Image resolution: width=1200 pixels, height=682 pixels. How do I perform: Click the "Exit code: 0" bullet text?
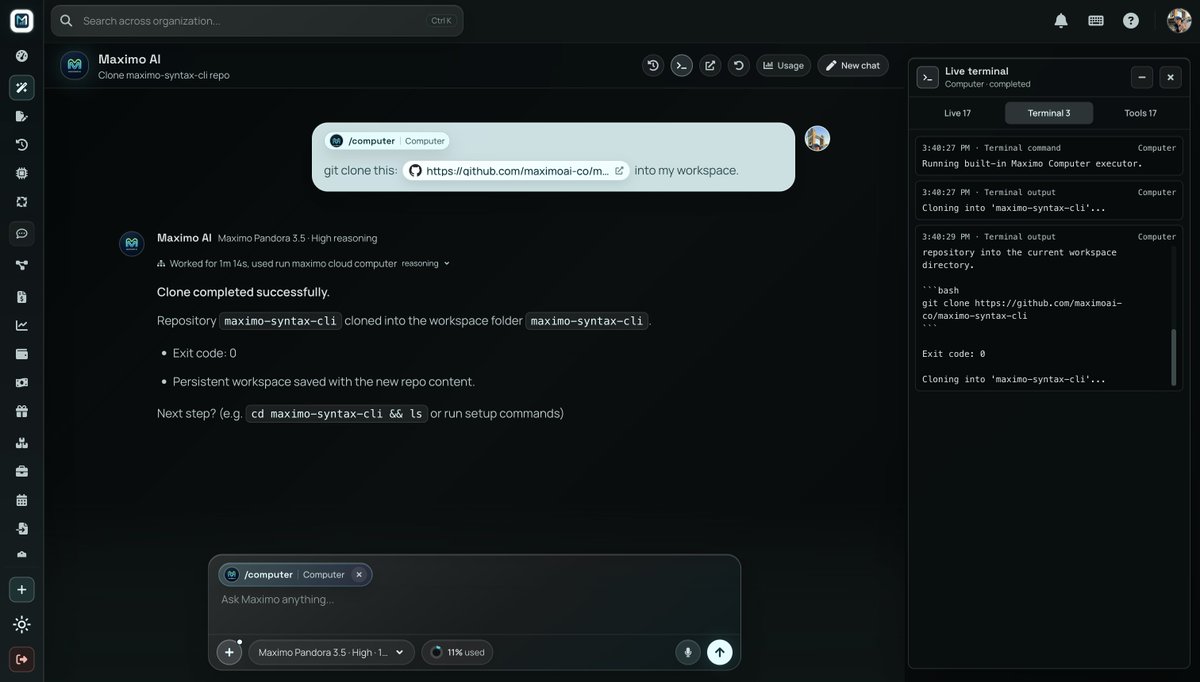point(204,353)
